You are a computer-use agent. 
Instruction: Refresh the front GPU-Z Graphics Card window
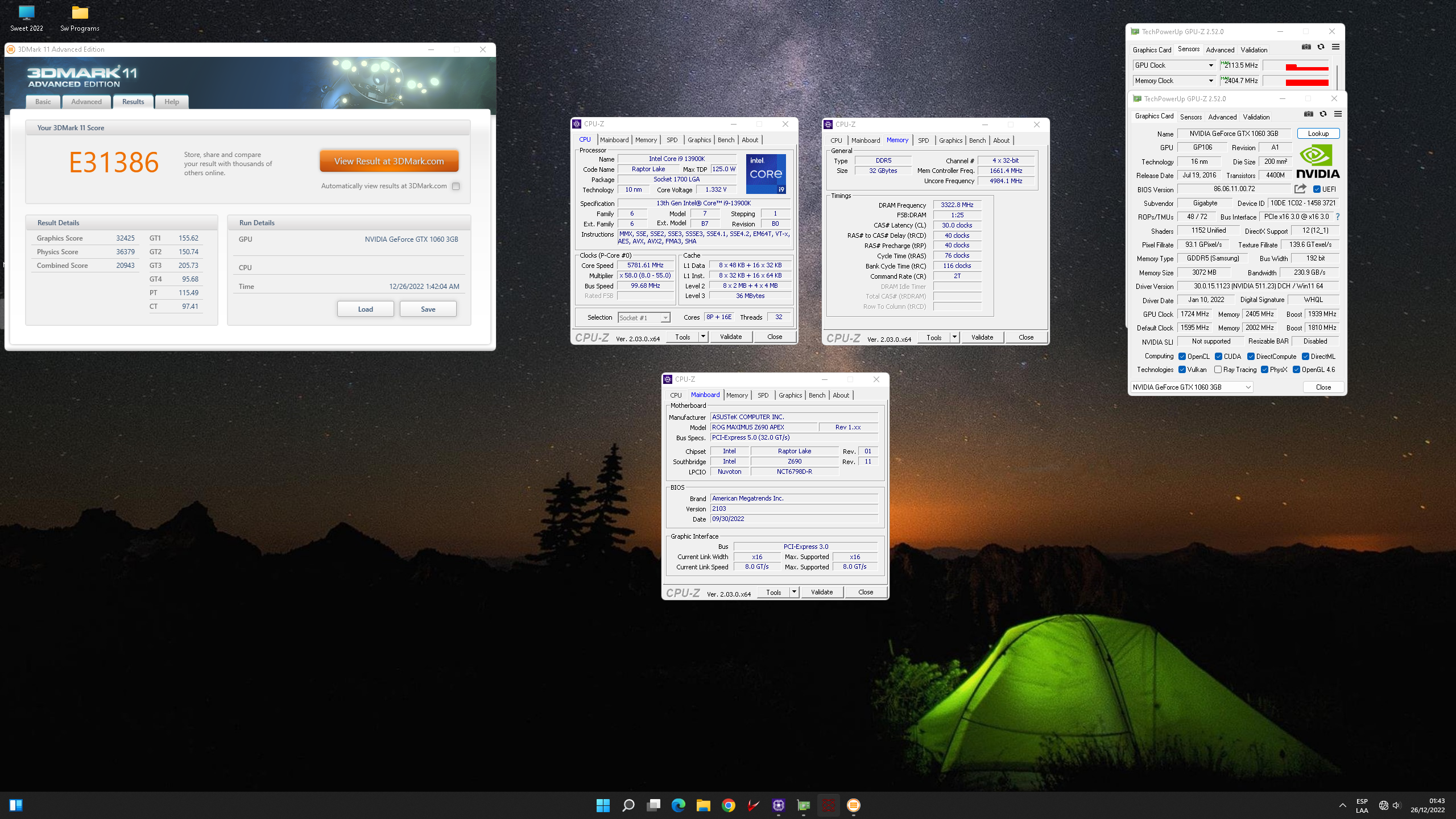pyautogui.click(x=1323, y=114)
